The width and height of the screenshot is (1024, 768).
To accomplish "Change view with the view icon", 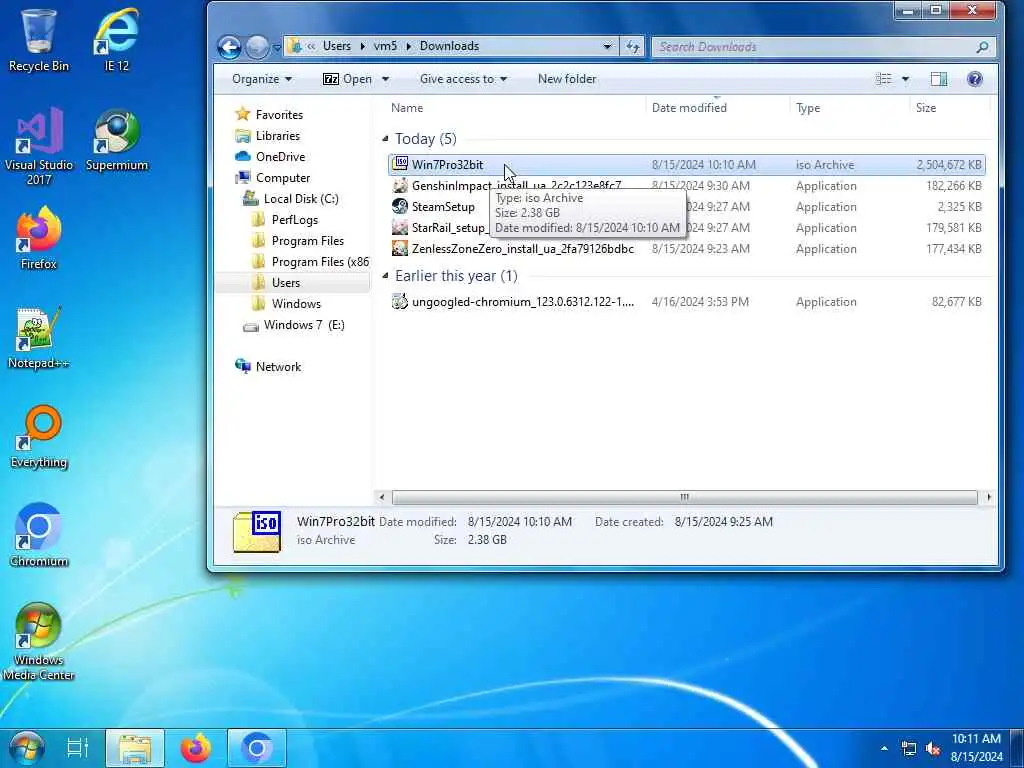I will coord(884,79).
